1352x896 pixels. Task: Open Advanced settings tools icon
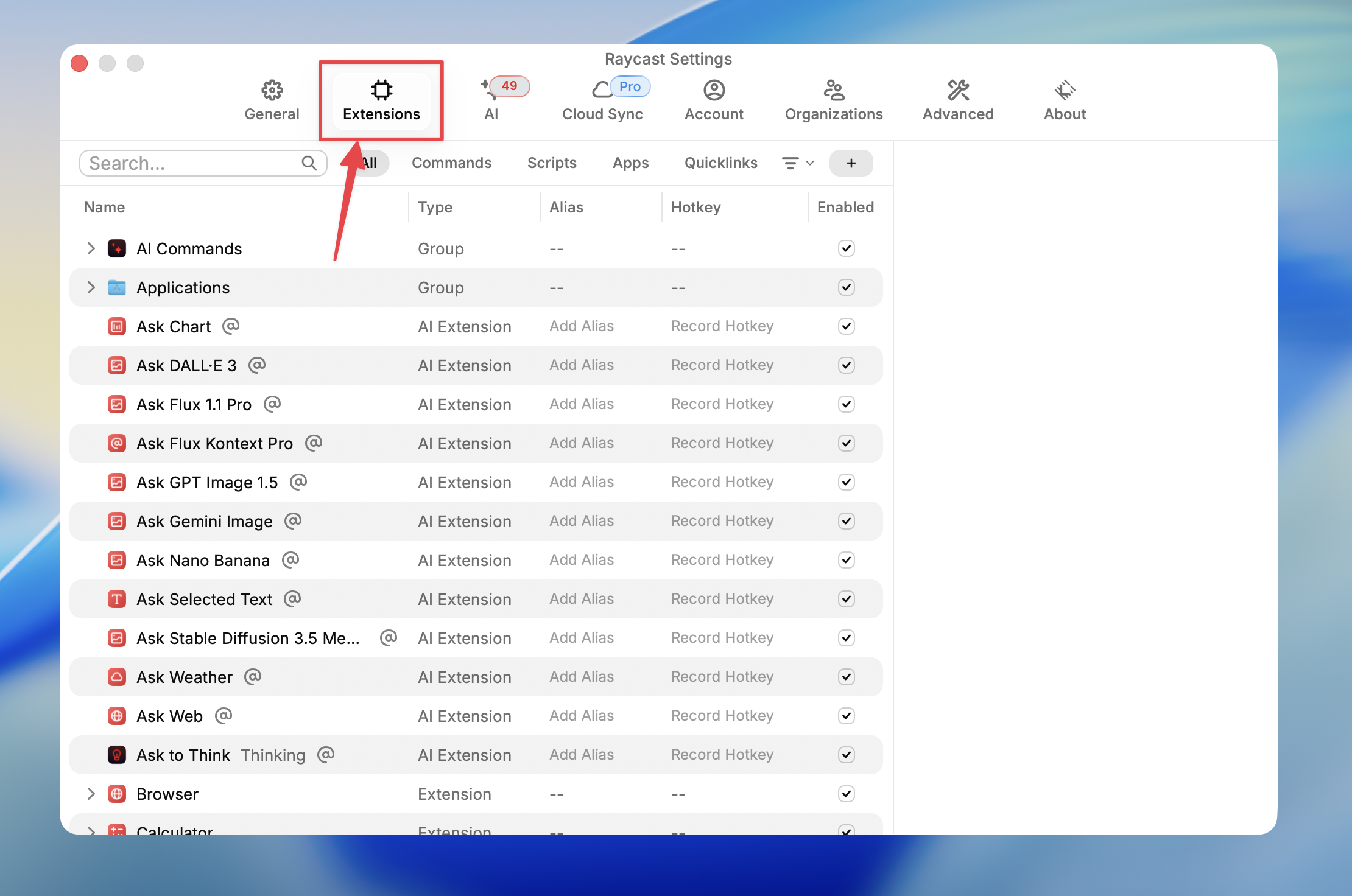pos(958,91)
